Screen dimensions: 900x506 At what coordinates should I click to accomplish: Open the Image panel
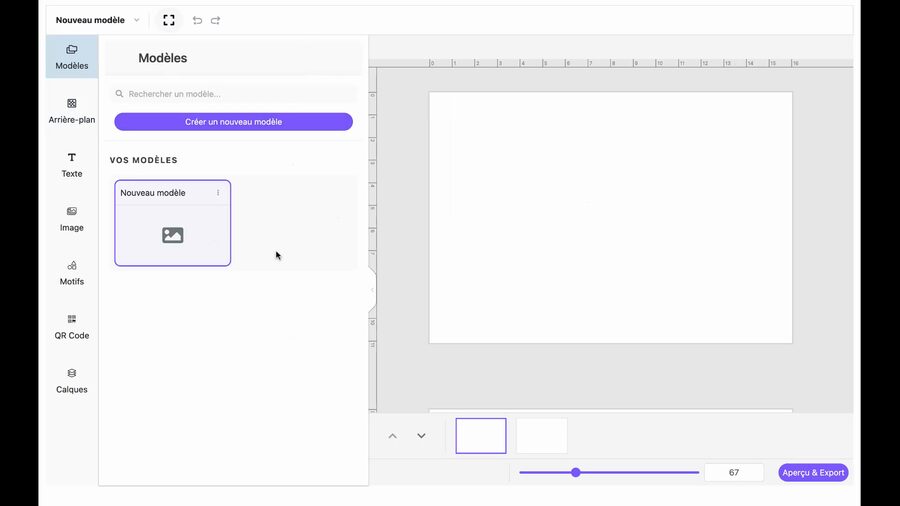click(x=72, y=219)
